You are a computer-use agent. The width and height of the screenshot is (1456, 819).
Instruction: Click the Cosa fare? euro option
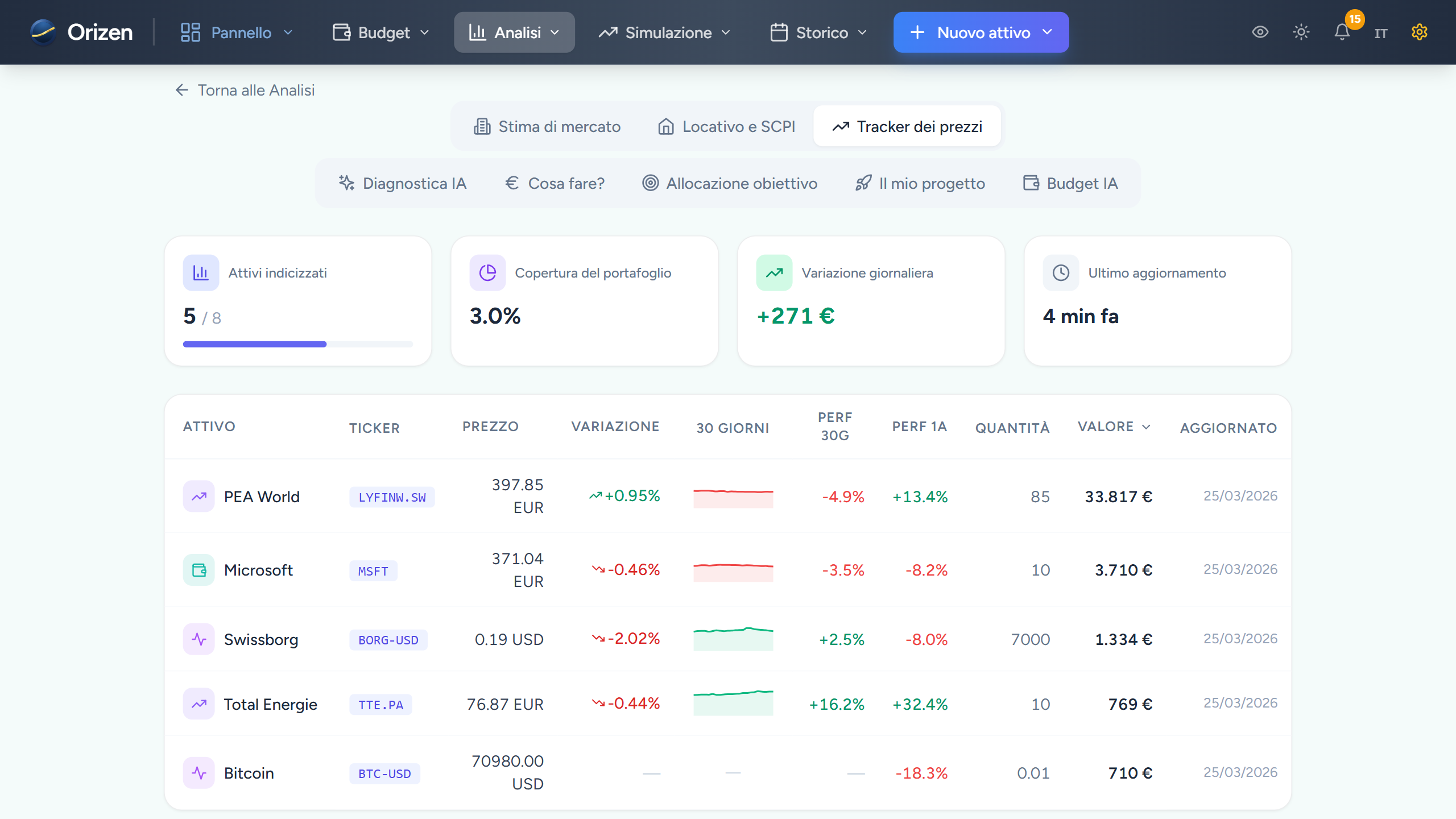(x=555, y=183)
